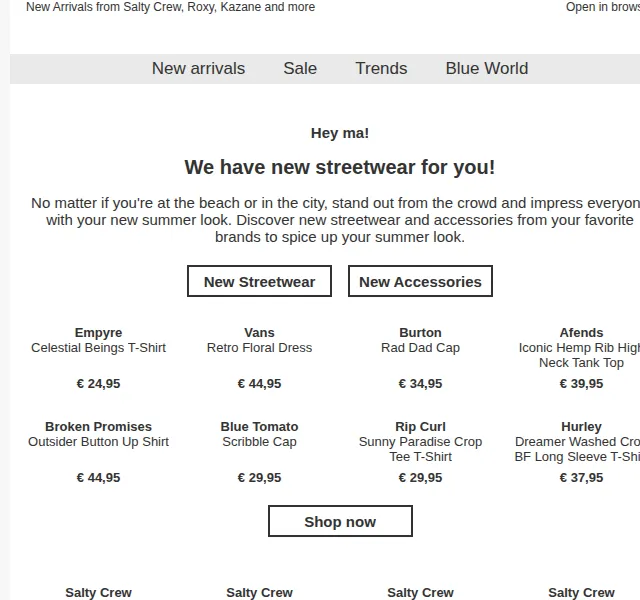The height and width of the screenshot is (600, 640).
Task: Click the € 44,95 price under Vans
Action: coord(260,384)
